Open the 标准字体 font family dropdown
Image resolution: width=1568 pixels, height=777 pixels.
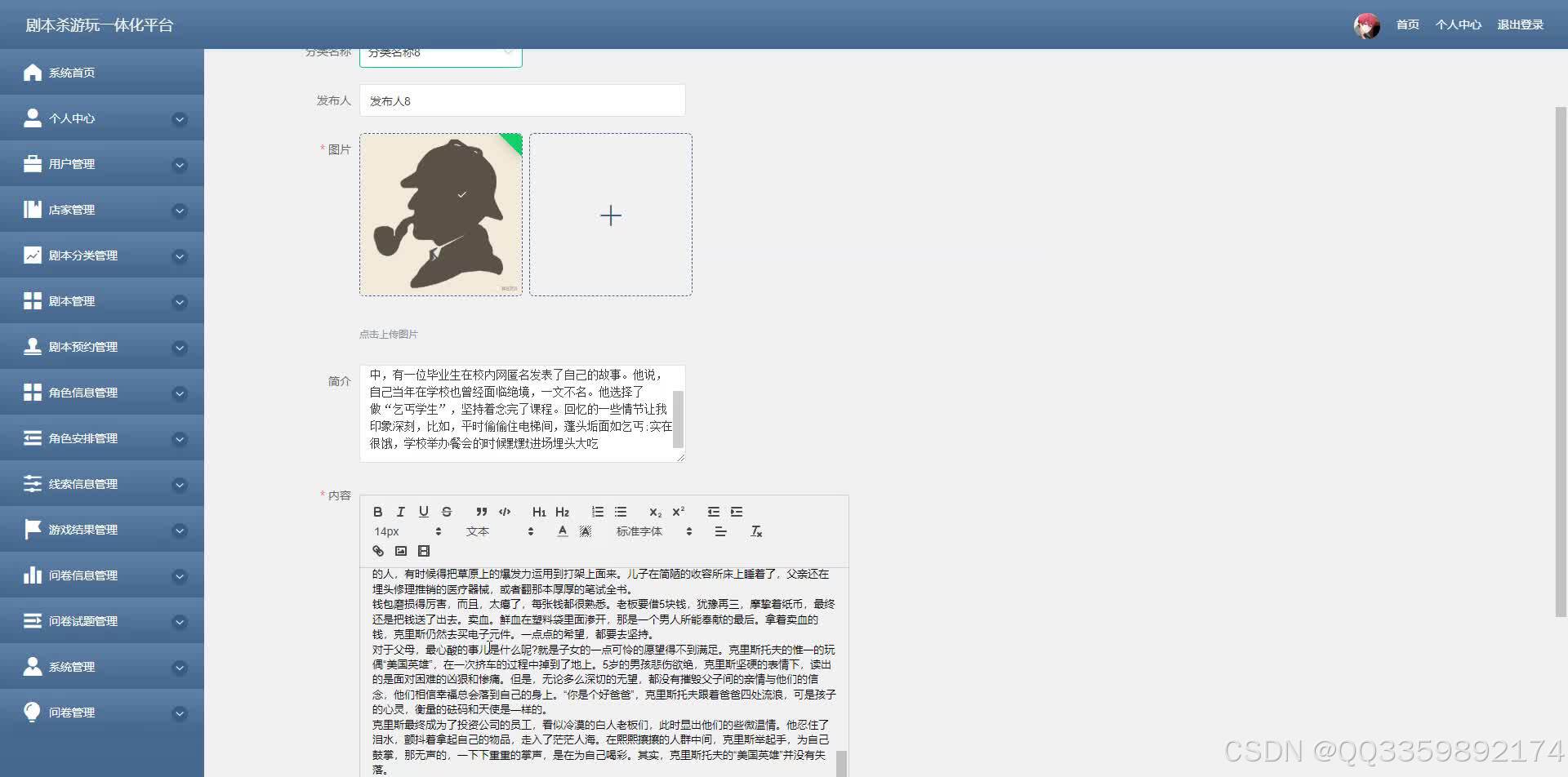[654, 531]
